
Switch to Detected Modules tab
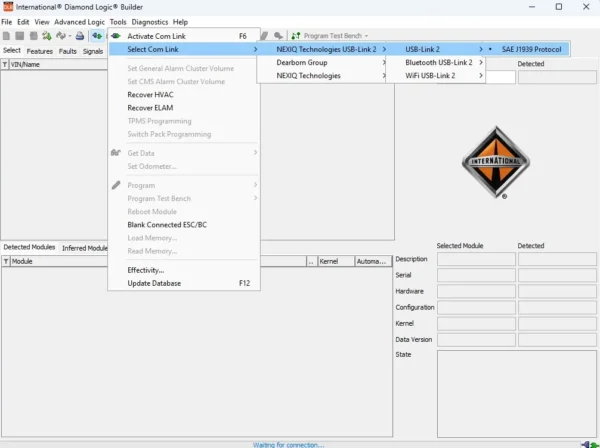point(29,247)
